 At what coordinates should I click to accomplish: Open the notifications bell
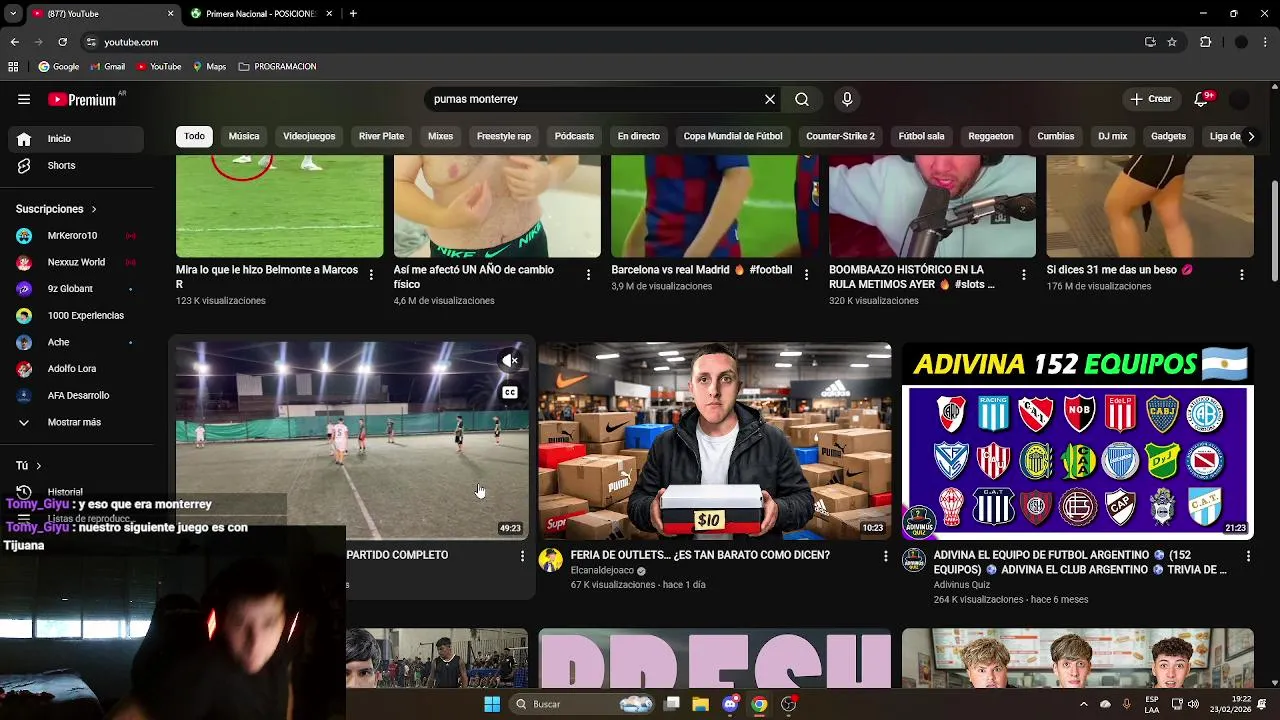pos(1201,99)
